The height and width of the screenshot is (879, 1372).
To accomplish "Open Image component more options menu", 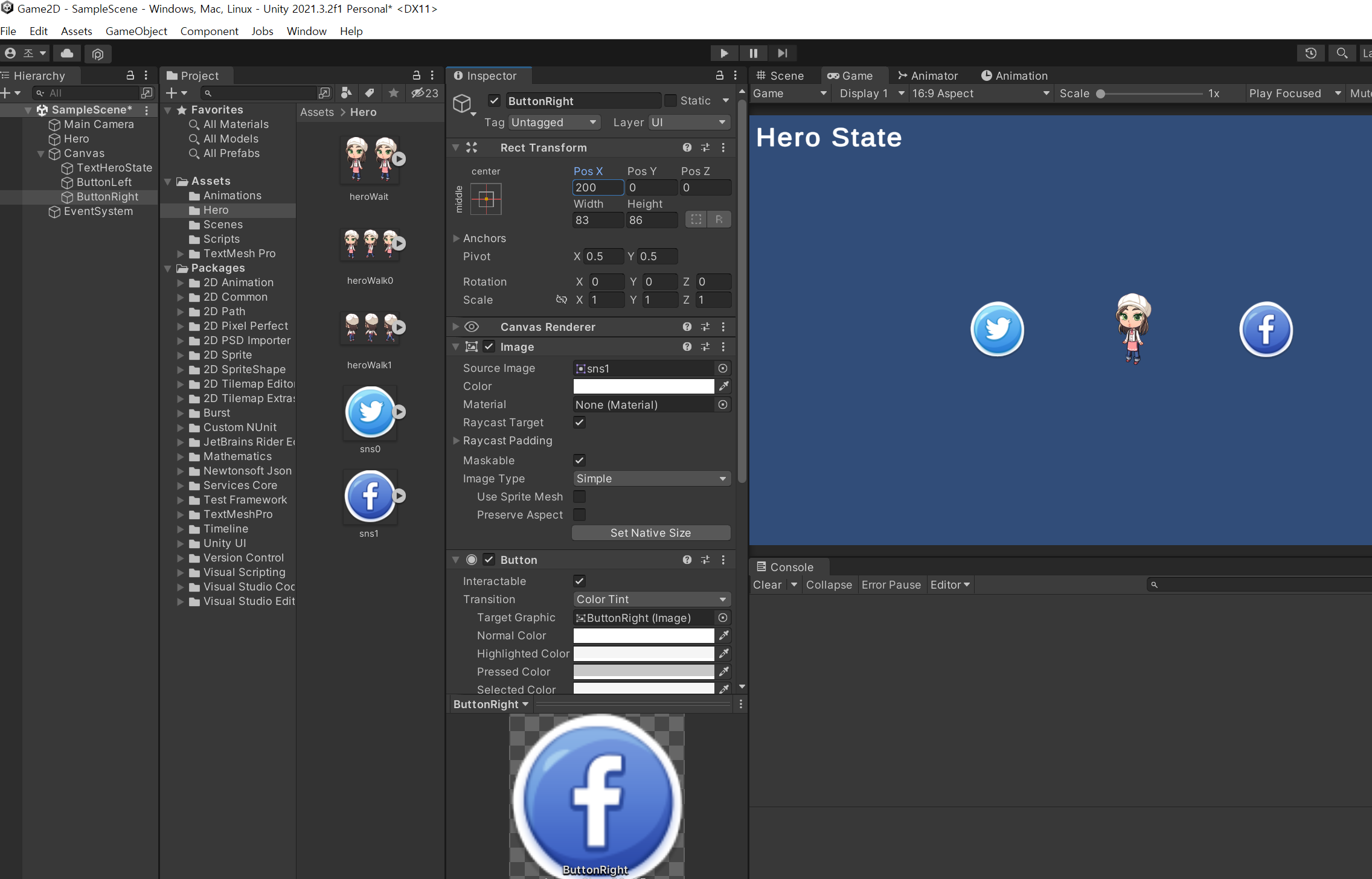I will [723, 347].
